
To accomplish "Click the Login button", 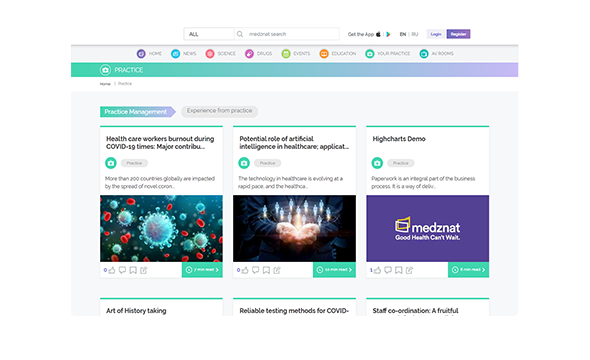I will point(436,34).
